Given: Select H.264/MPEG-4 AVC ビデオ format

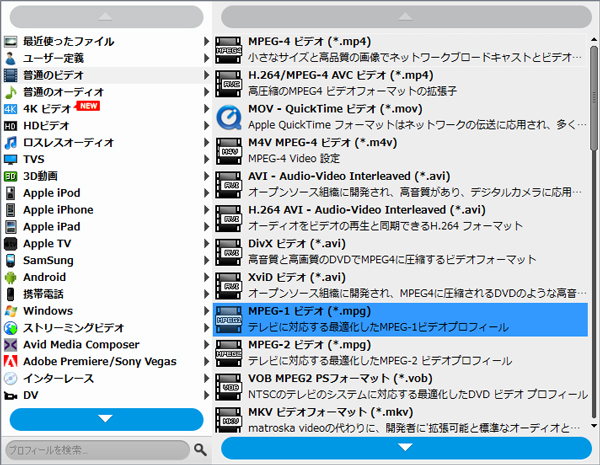Looking at the screenshot, I should 400,83.
